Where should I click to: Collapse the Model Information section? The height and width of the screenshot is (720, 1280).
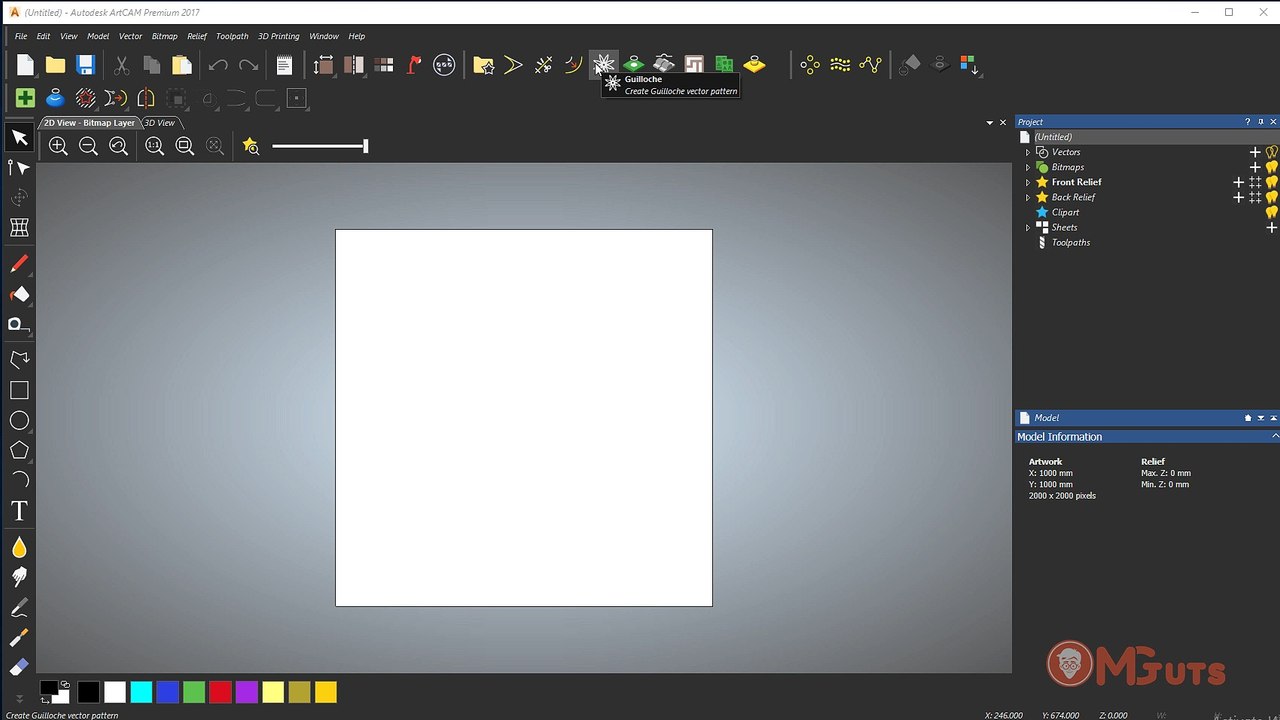[1275, 437]
